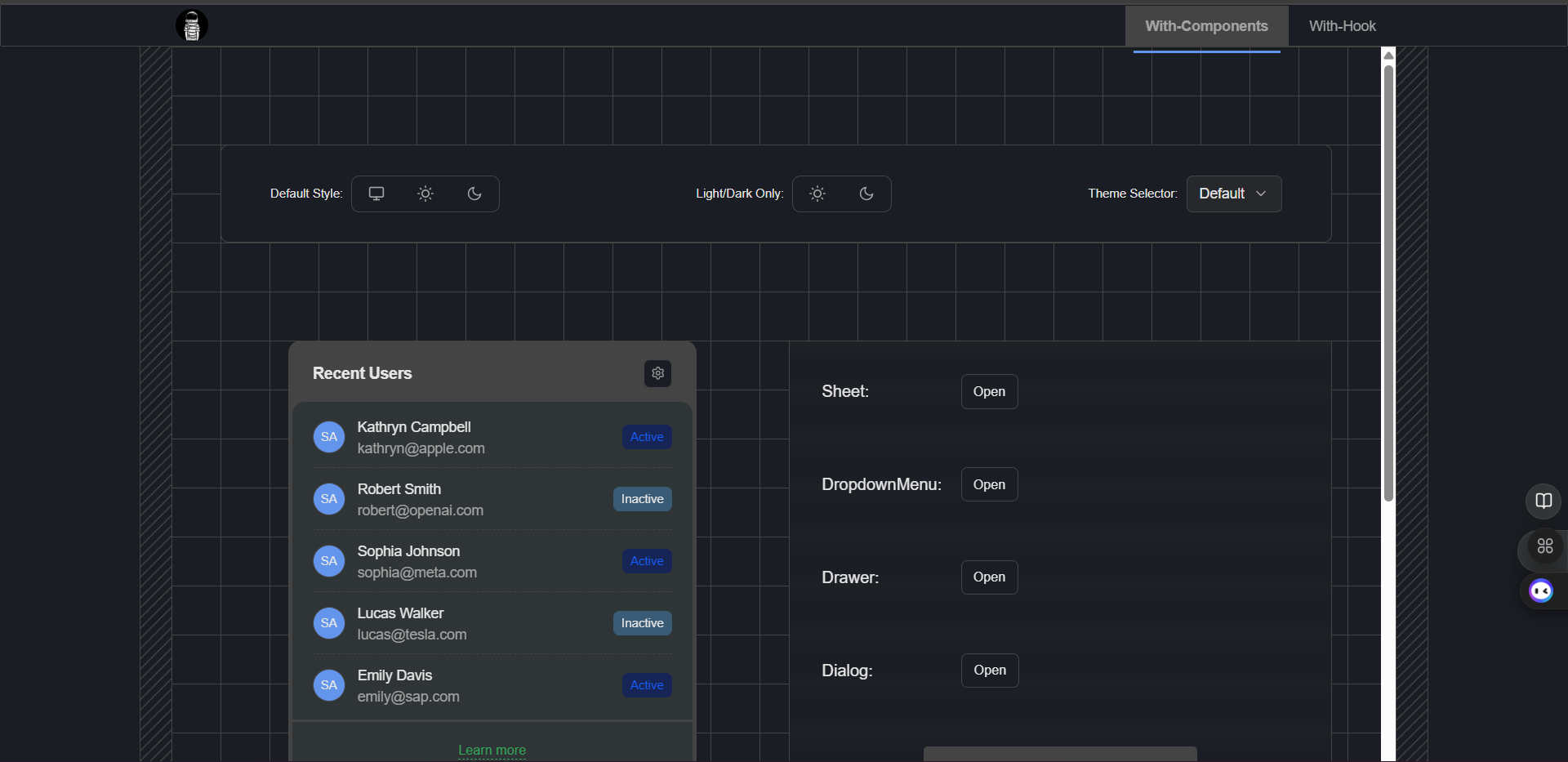Click the astronaut logo in header
Image resolution: width=1568 pixels, height=762 pixels.
click(192, 25)
